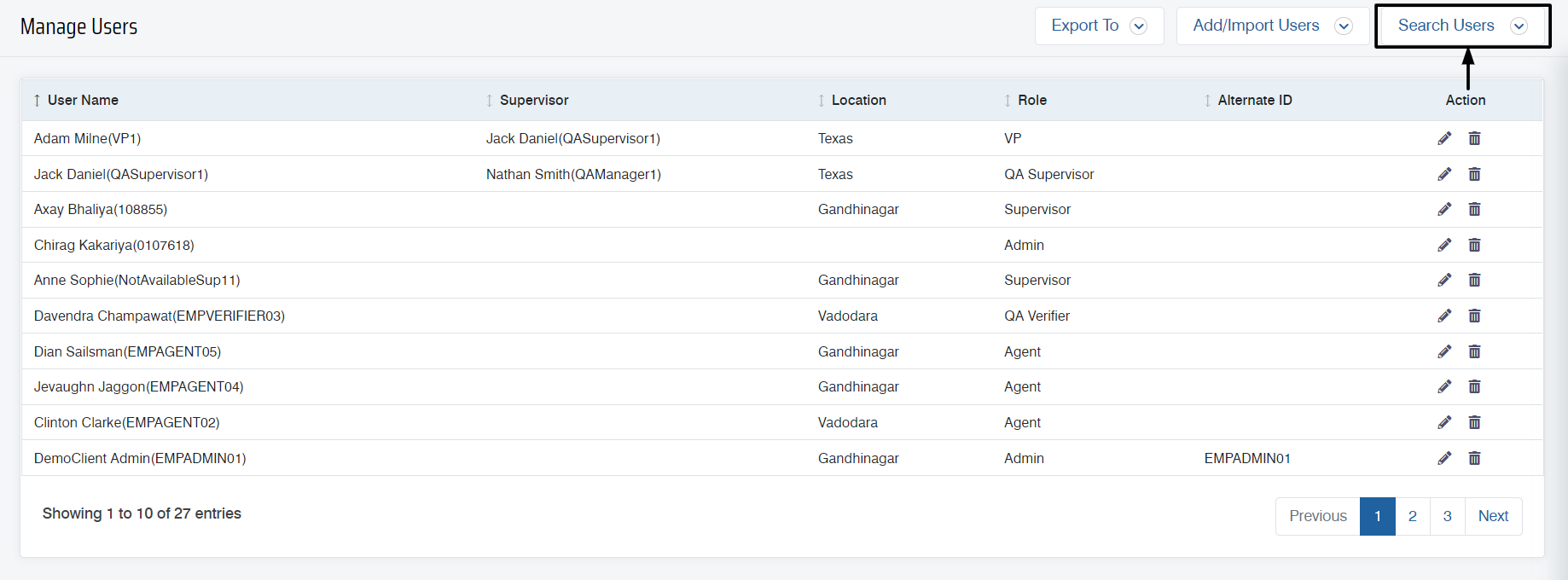This screenshot has width=1568, height=580.
Task: Click the Showing 1 to 10 of 27 entries text
Action: pyautogui.click(x=142, y=513)
